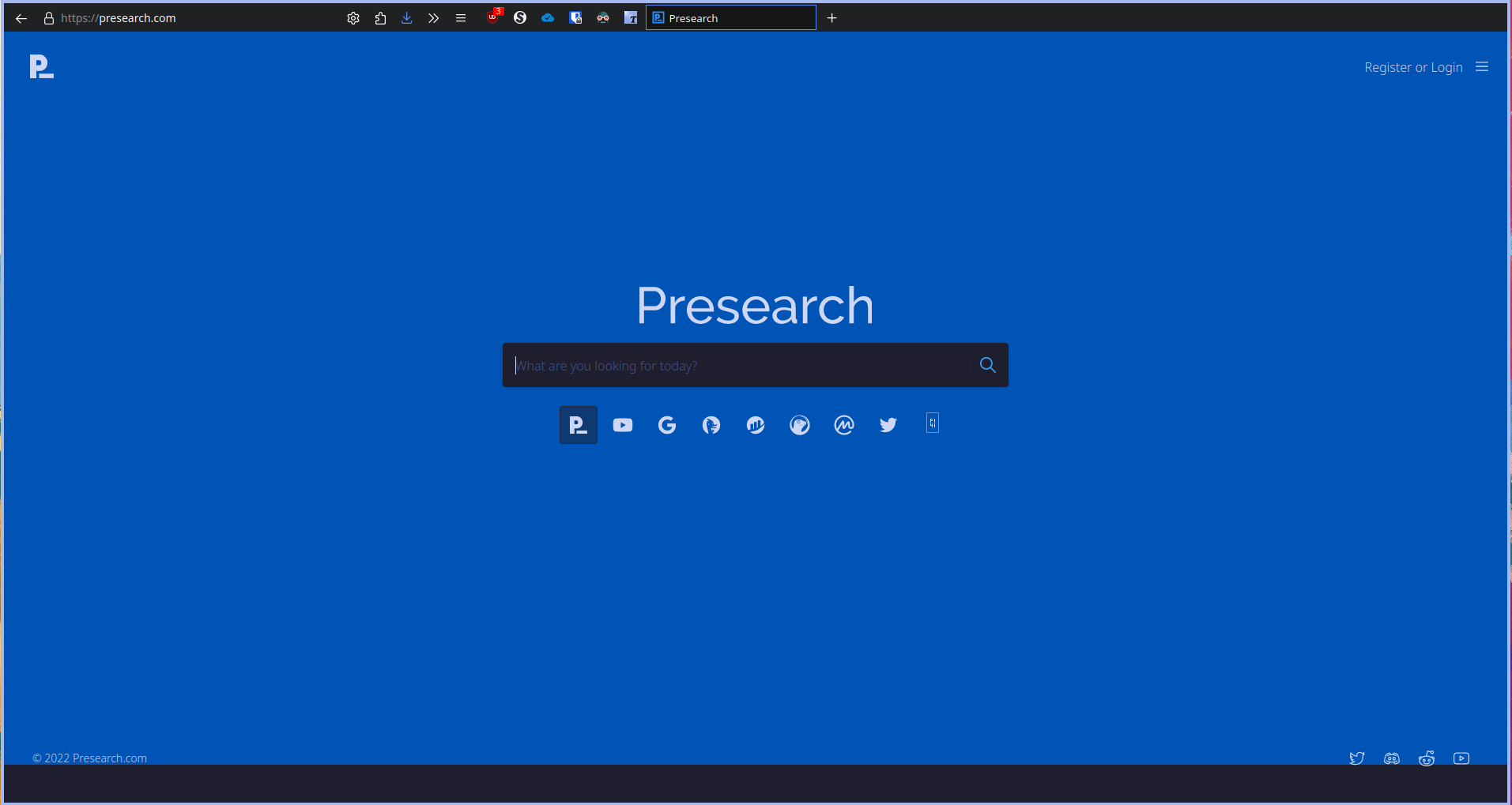The image size is (1512, 805).
Task: Open the browser hamburger menu in toolbar
Action: coord(461,18)
